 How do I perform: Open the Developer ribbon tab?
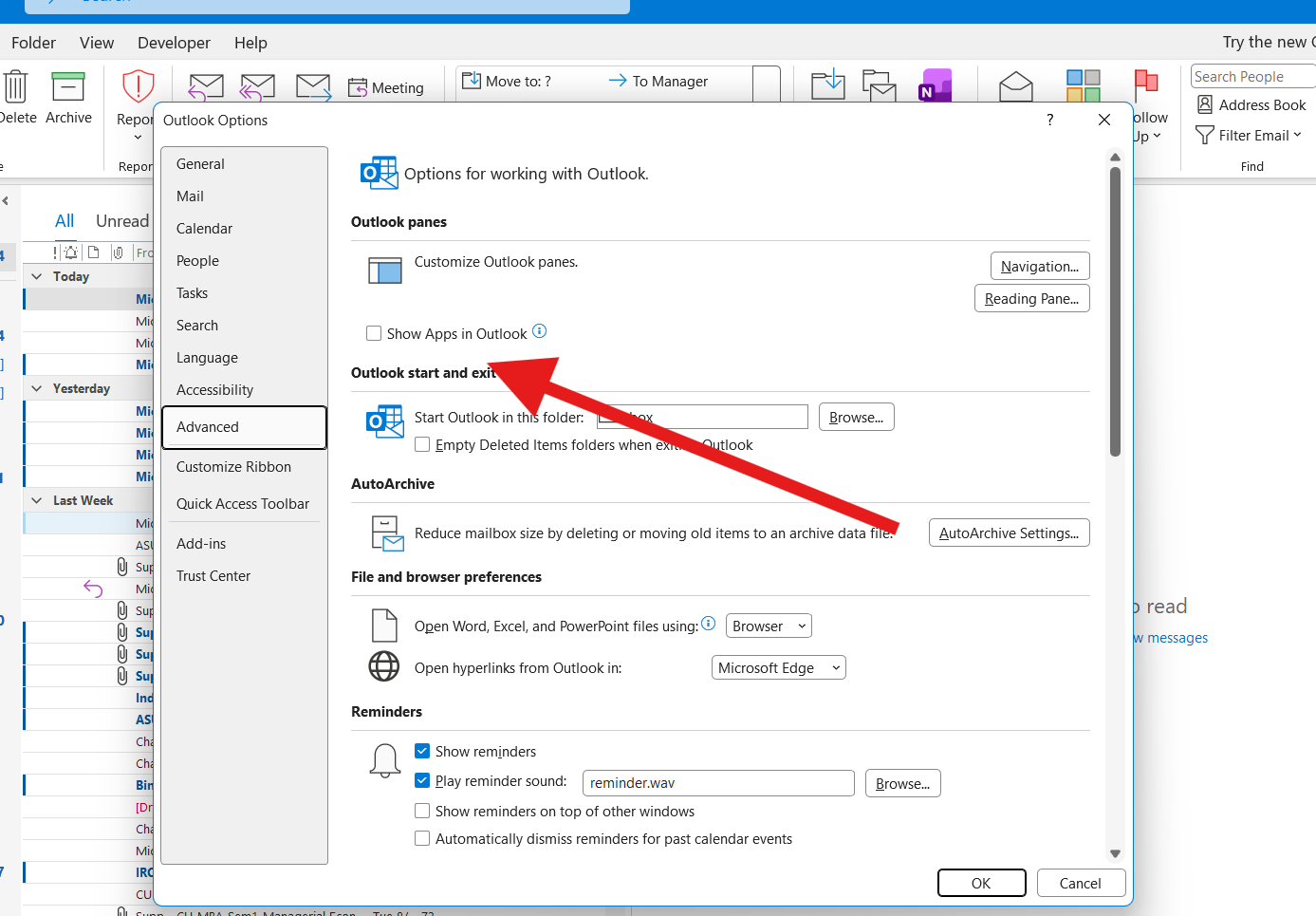(x=174, y=43)
